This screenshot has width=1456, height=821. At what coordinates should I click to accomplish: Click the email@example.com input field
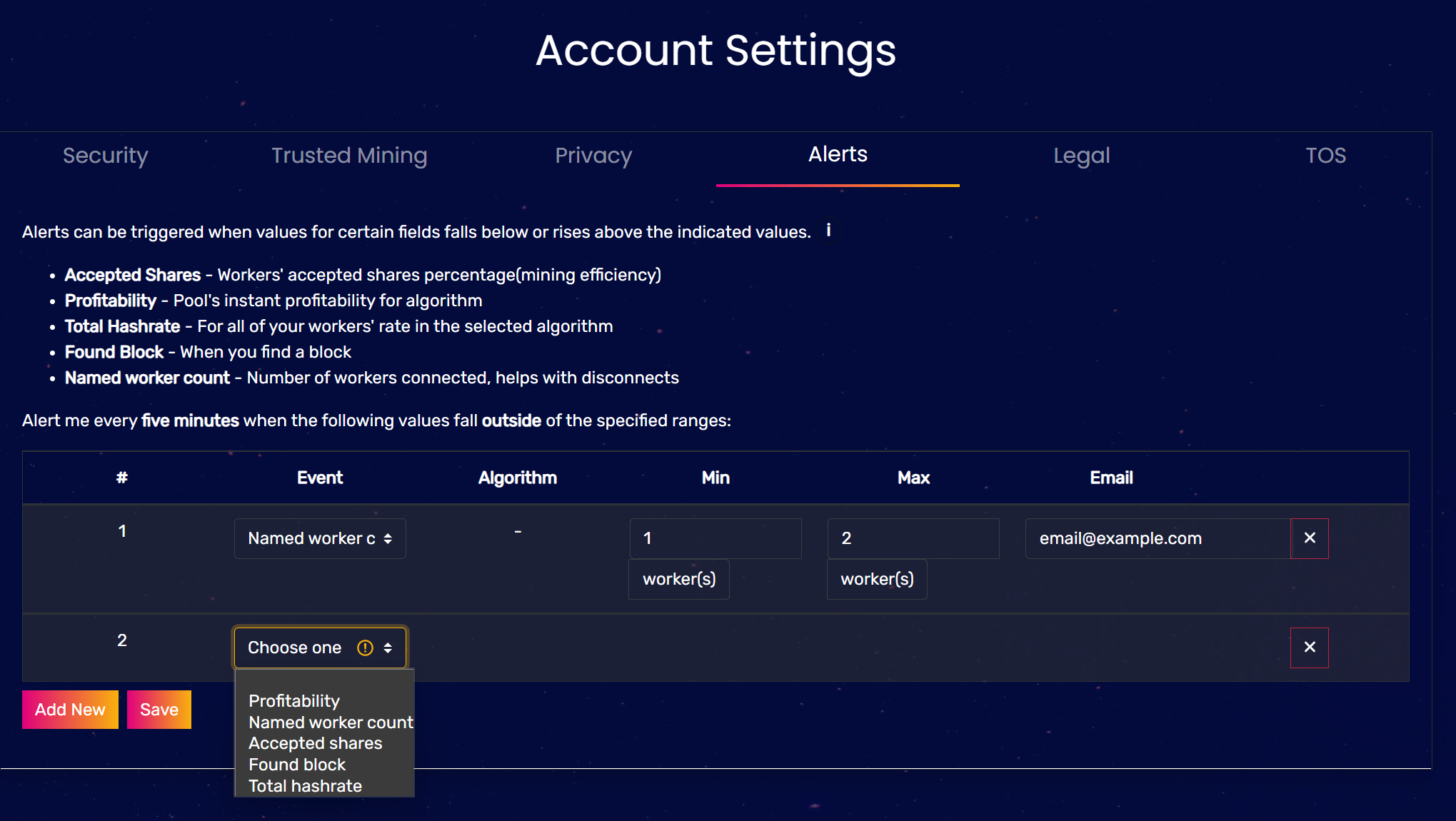pyautogui.click(x=1158, y=538)
